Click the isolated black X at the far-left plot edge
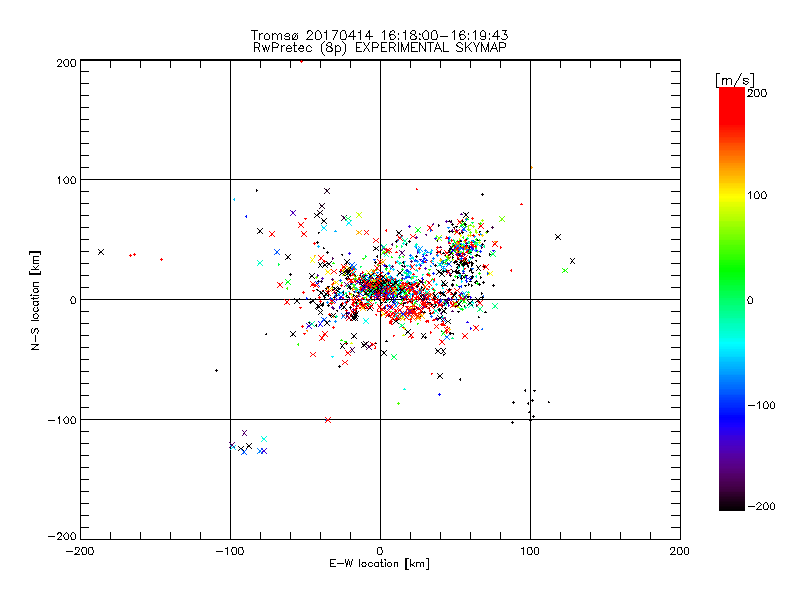The height and width of the screenshot is (600, 800). (101, 252)
